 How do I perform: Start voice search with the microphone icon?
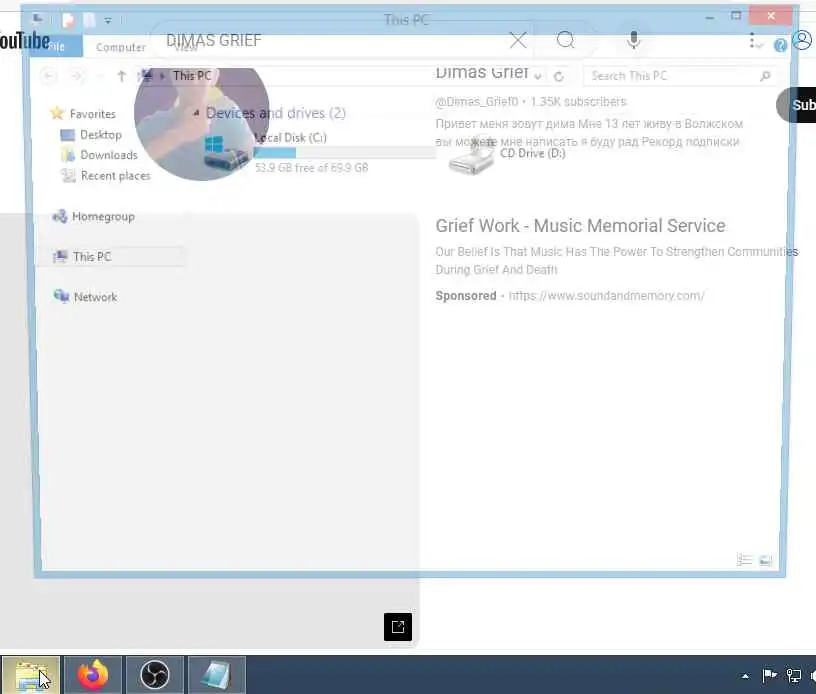pyautogui.click(x=633, y=40)
